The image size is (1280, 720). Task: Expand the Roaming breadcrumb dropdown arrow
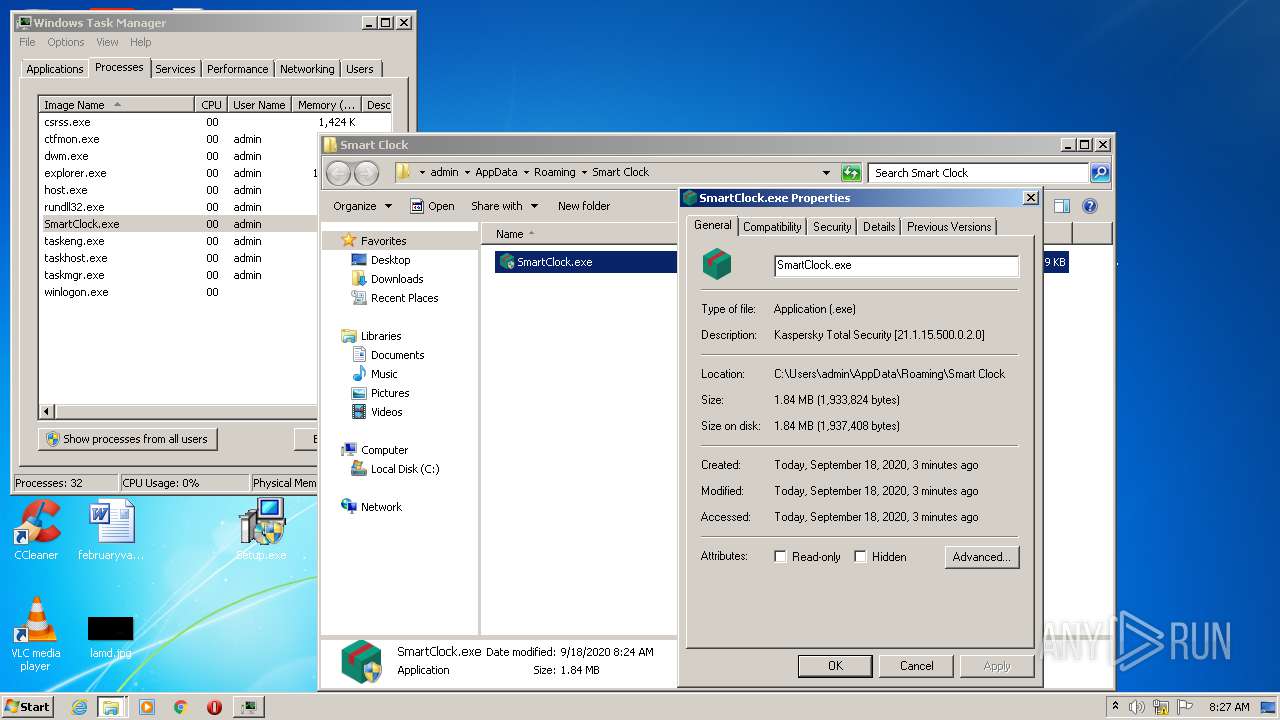coord(584,172)
